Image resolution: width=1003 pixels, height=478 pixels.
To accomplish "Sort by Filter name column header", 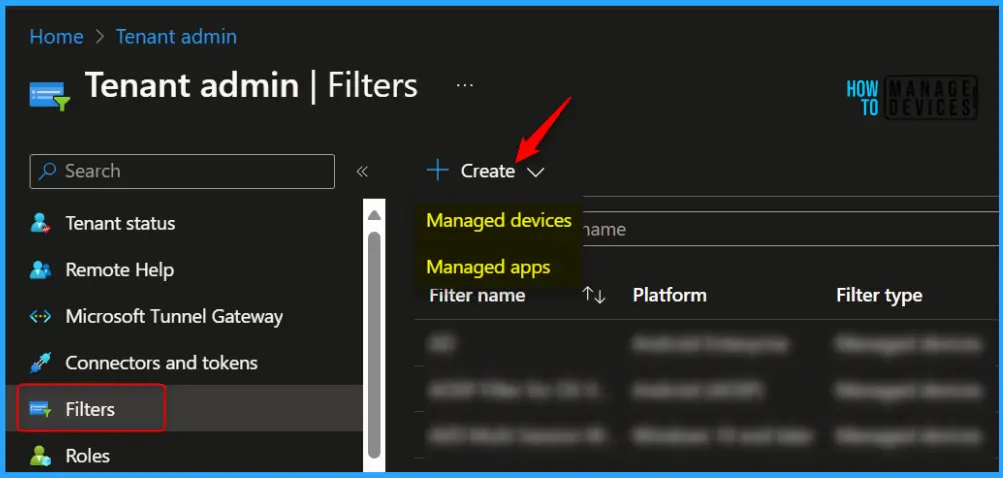I will point(477,295).
